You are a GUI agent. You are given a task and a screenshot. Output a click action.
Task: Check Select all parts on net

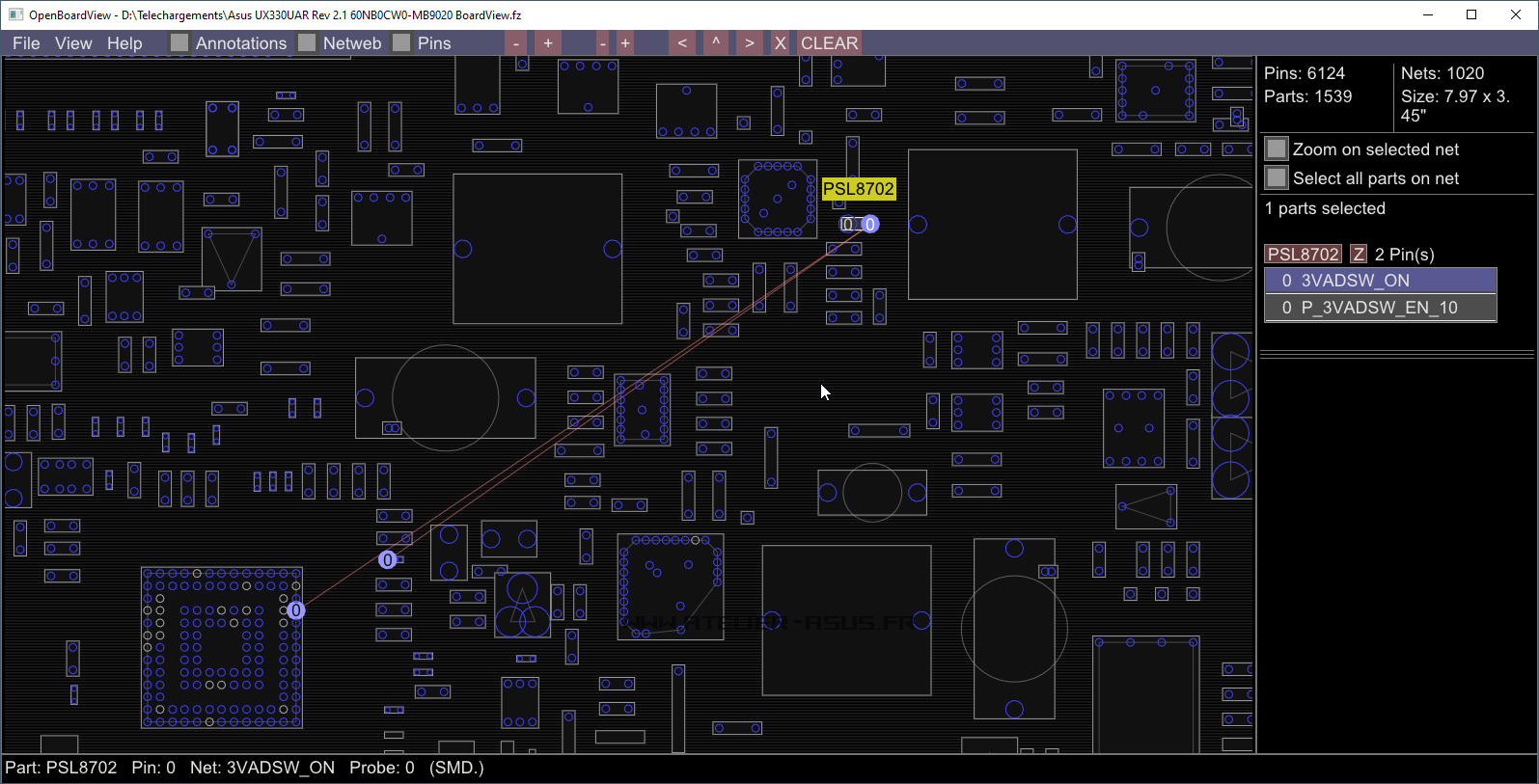(1277, 177)
